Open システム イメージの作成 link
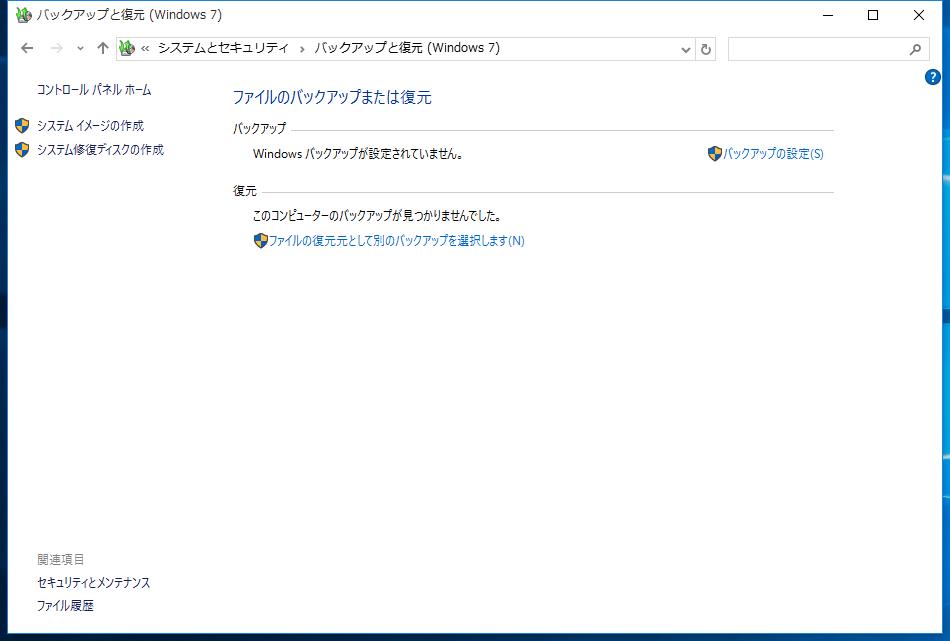 click(x=90, y=126)
